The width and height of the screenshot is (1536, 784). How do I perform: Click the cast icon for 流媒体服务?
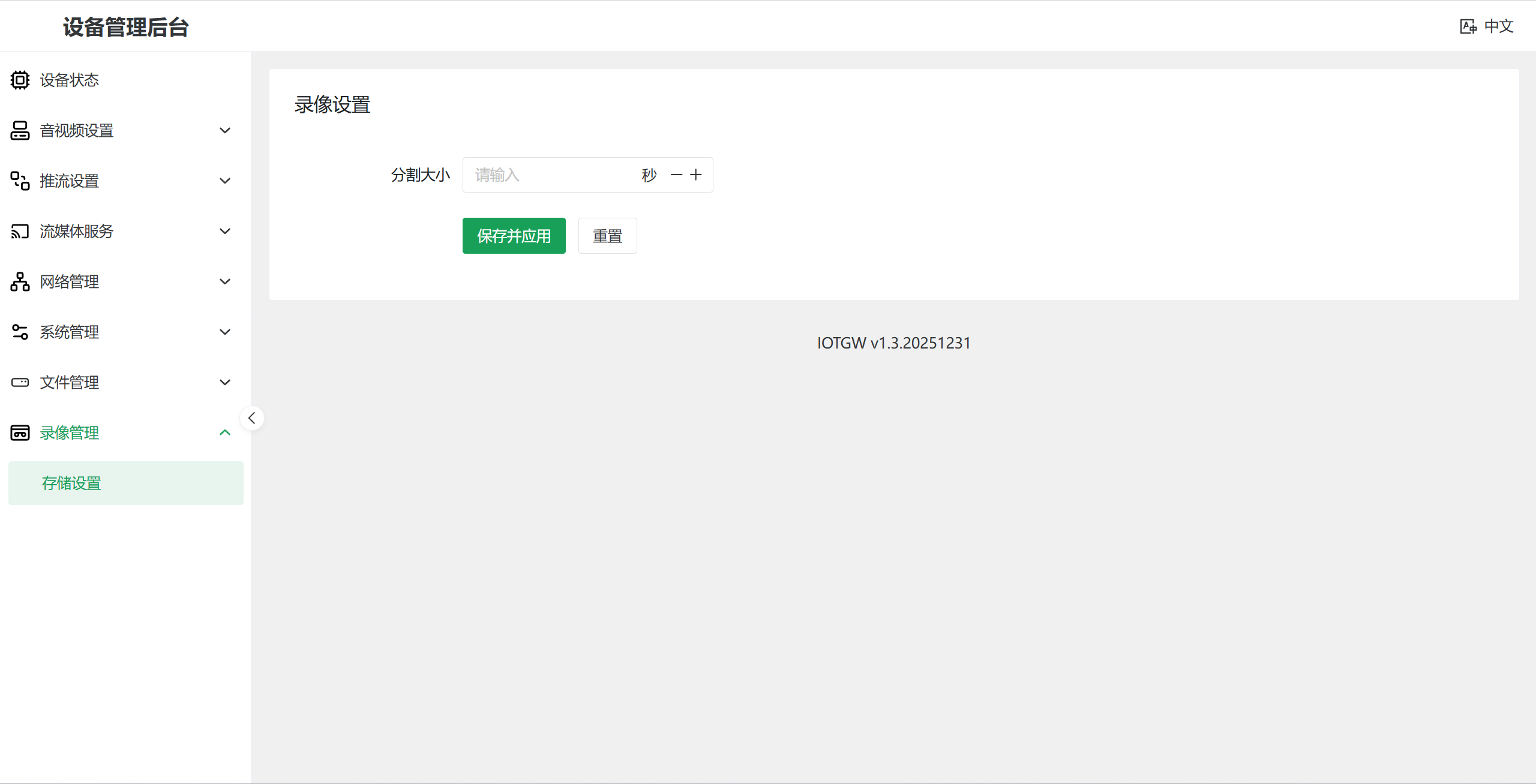pyautogui.click(x=20, y=231)
